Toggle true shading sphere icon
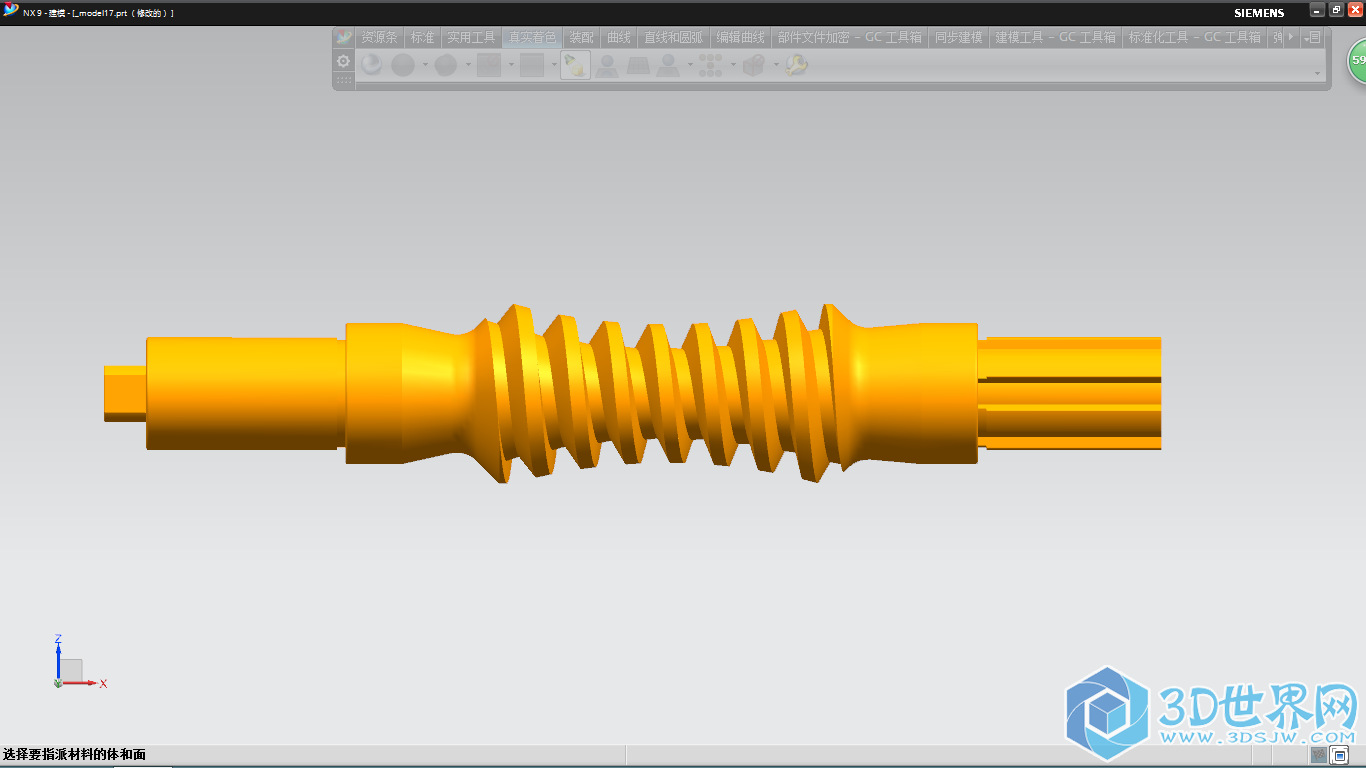 tap(372, 65)
